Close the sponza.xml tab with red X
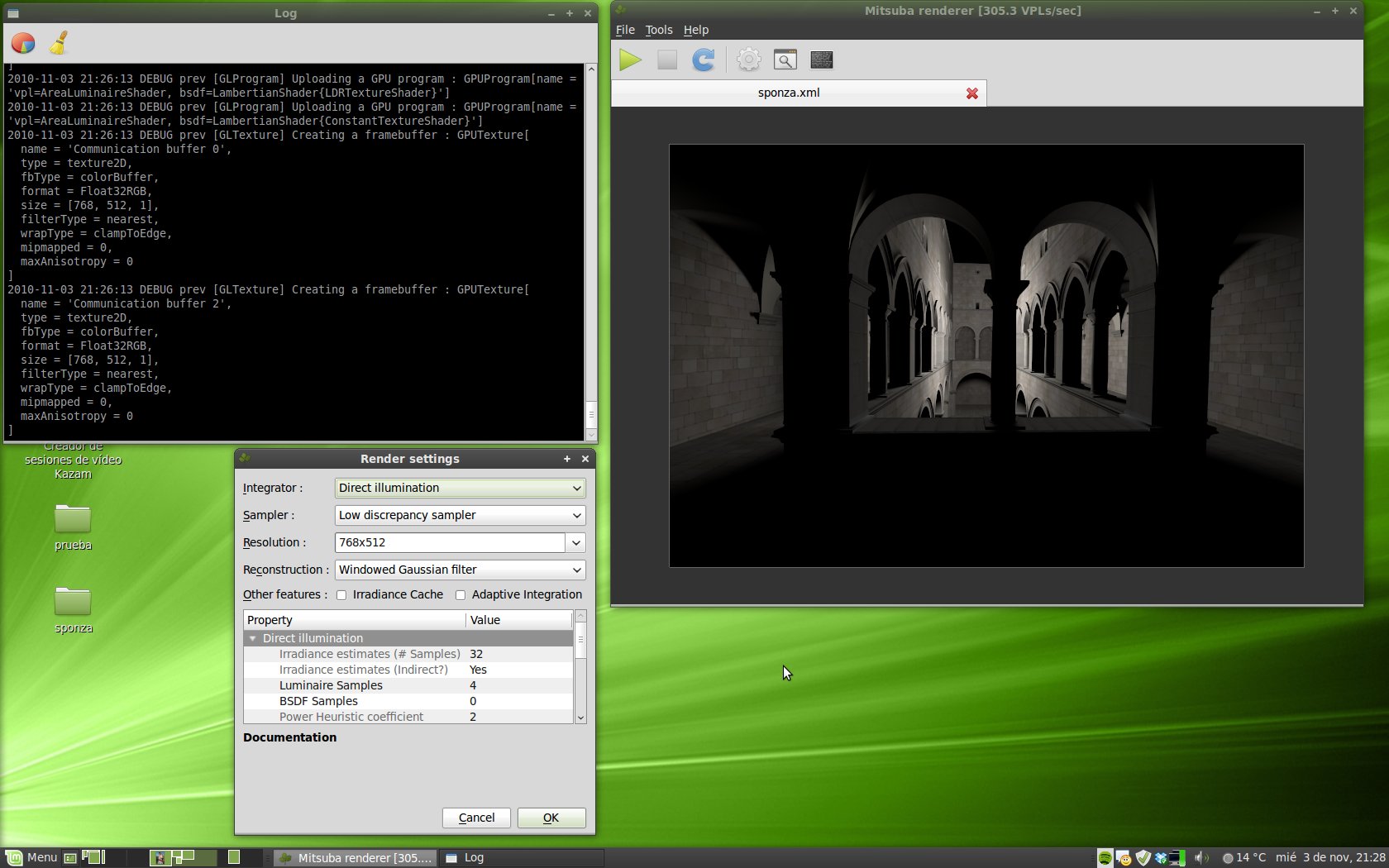This screenshot has width=1389, height=868. (972, 93)
